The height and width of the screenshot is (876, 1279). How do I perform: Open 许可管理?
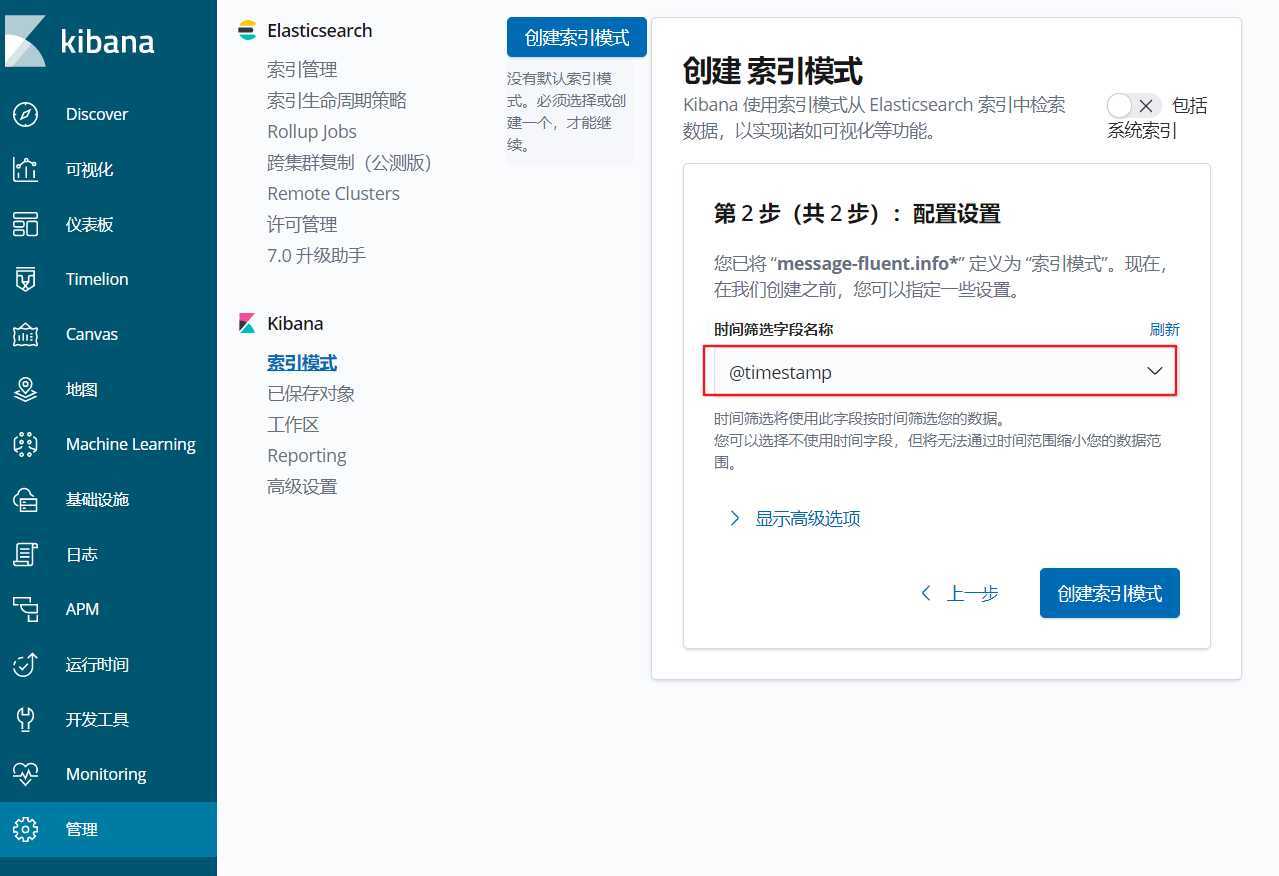click(302, 224)
